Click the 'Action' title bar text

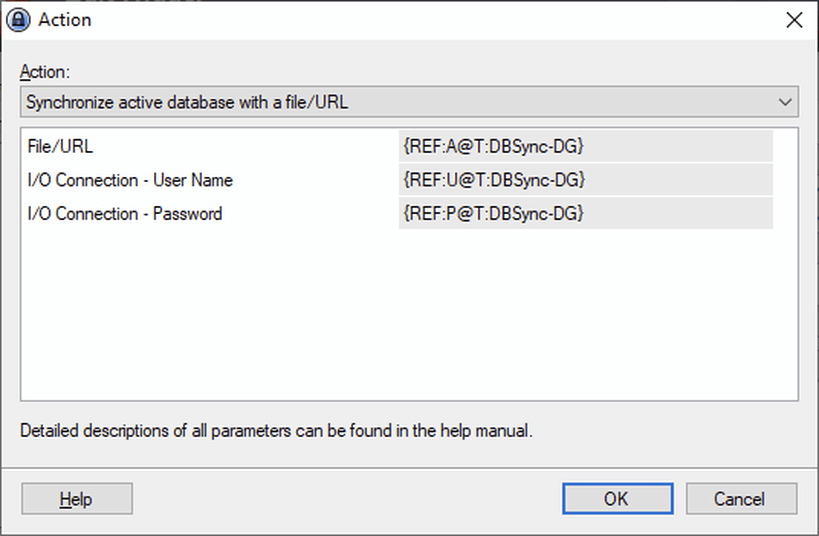coord(65,20)
